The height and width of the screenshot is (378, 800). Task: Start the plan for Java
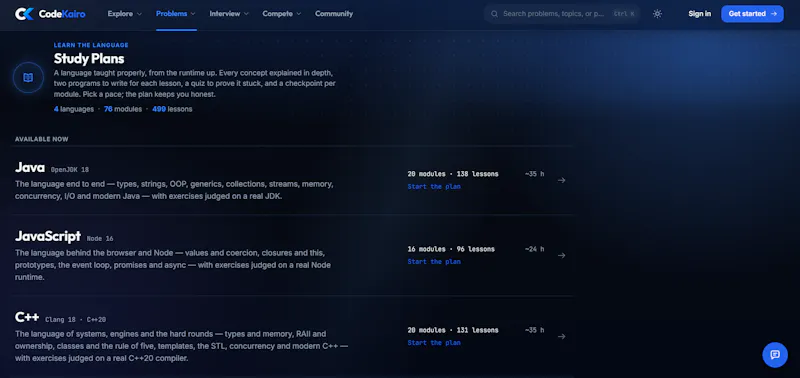click(x=434, y=187)
